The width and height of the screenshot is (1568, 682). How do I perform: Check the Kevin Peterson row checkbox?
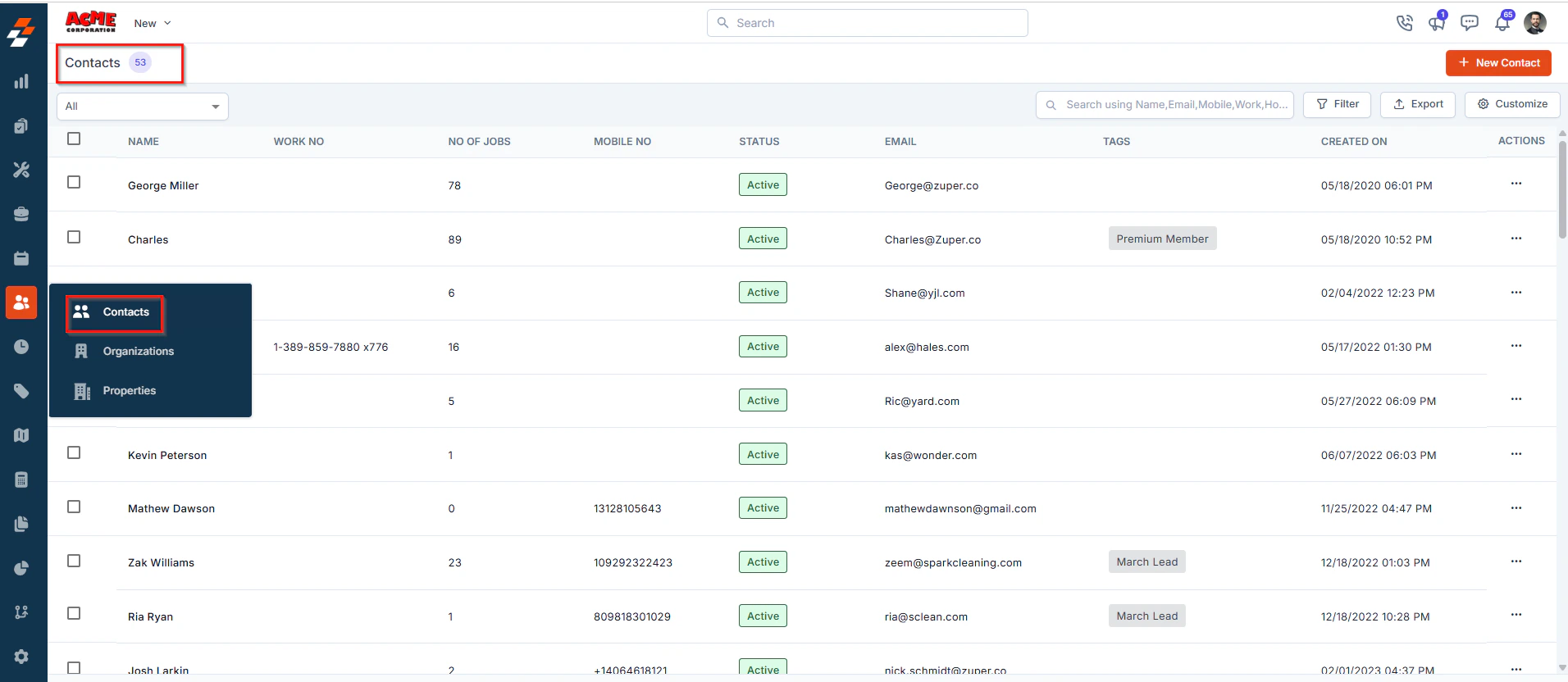point(74,452)
